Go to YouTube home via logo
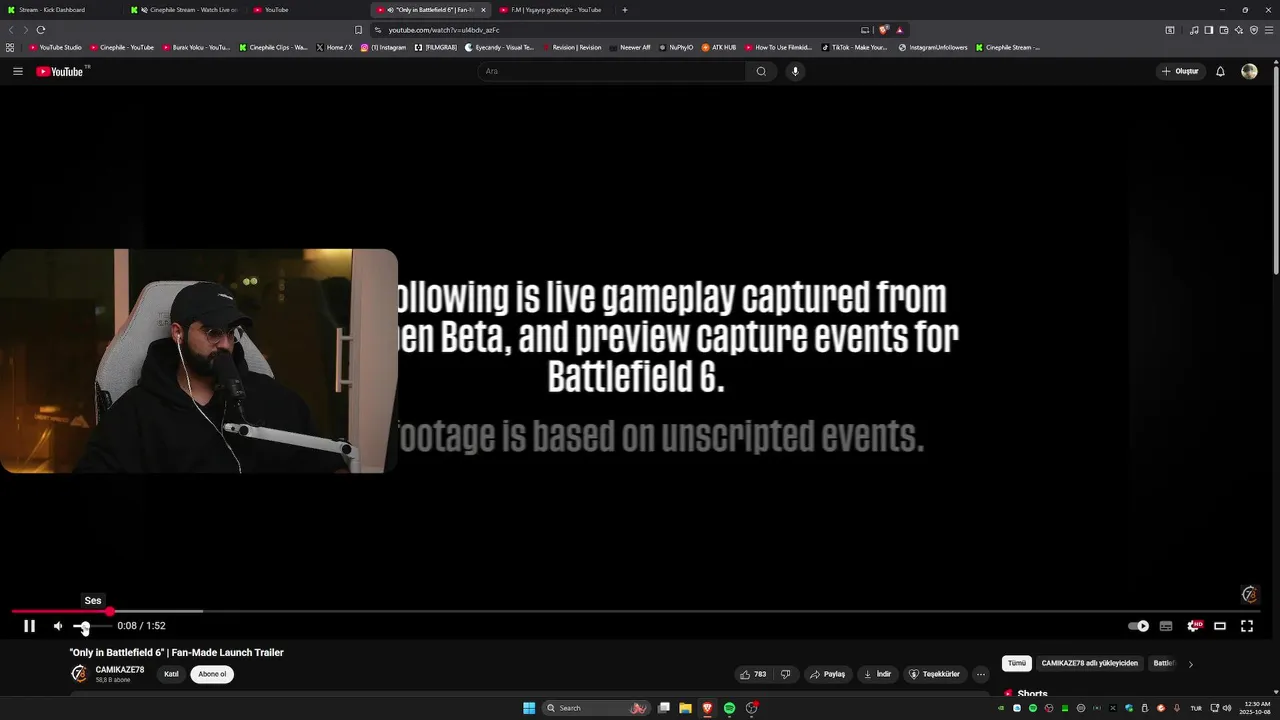1280x720 pixels. pos(62,71)
